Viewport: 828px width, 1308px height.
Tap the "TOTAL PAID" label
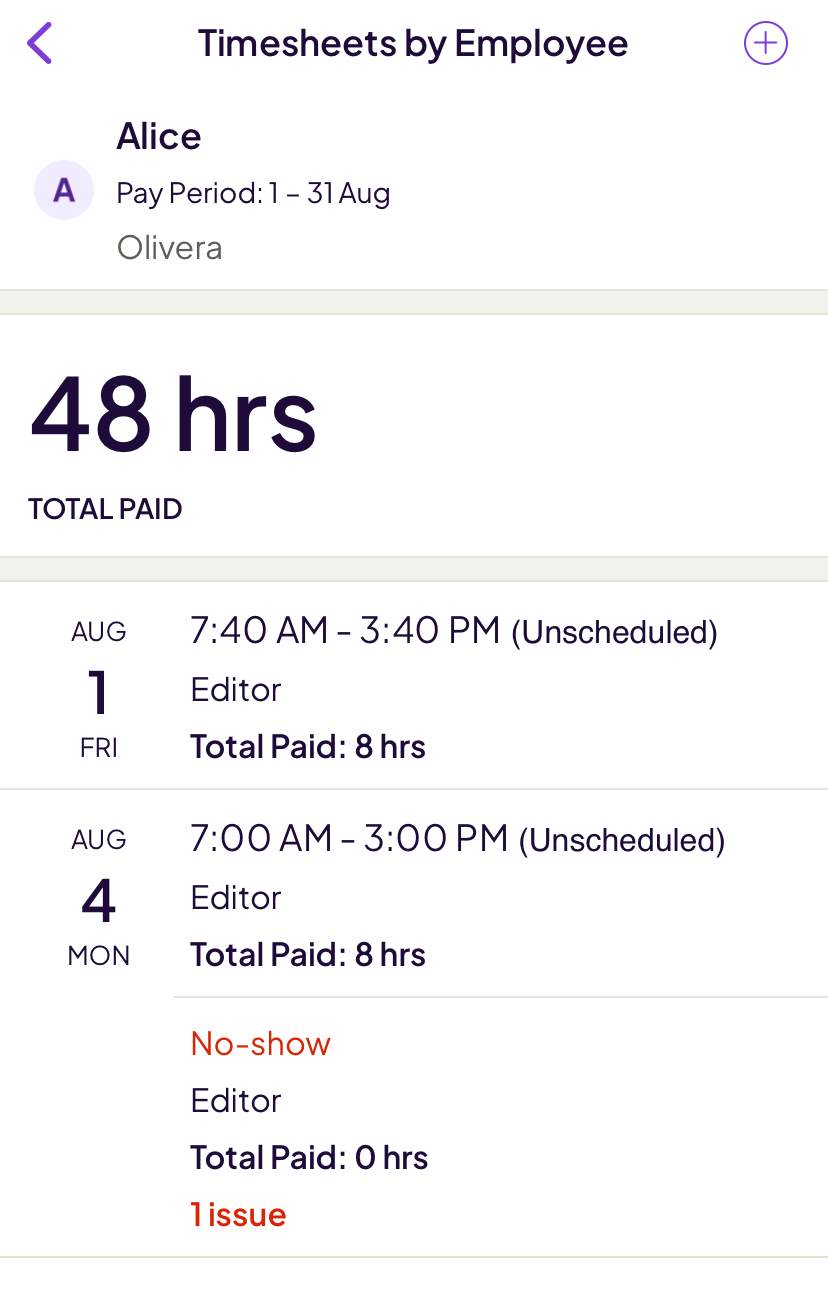(104, 509)
